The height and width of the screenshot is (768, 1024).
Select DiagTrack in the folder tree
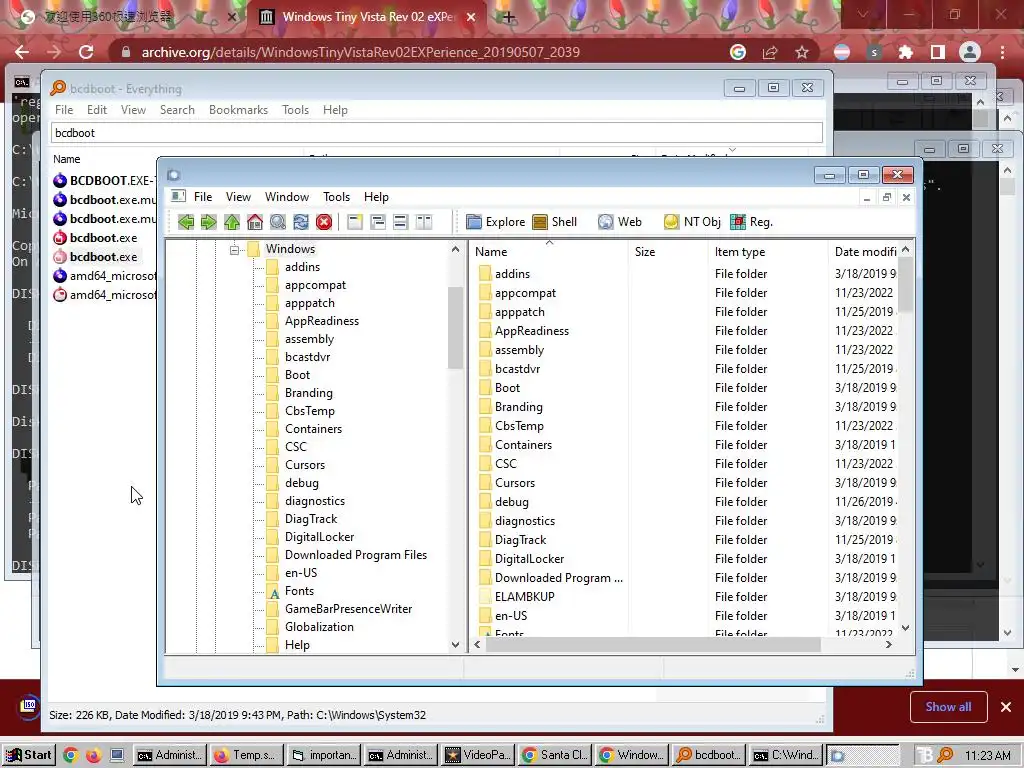tap(311, 519)
